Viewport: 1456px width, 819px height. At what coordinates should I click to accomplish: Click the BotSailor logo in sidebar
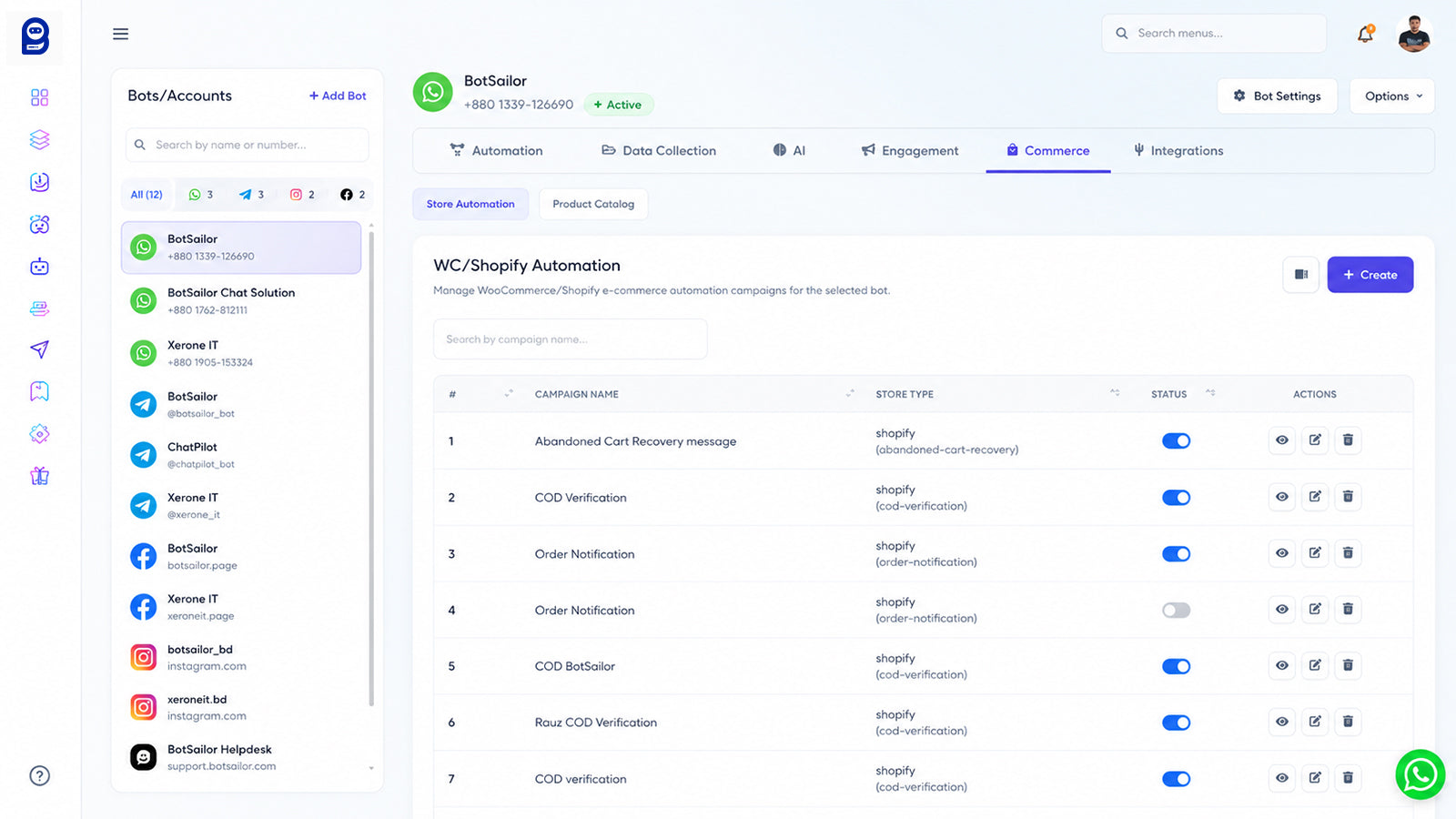point(35,36)
